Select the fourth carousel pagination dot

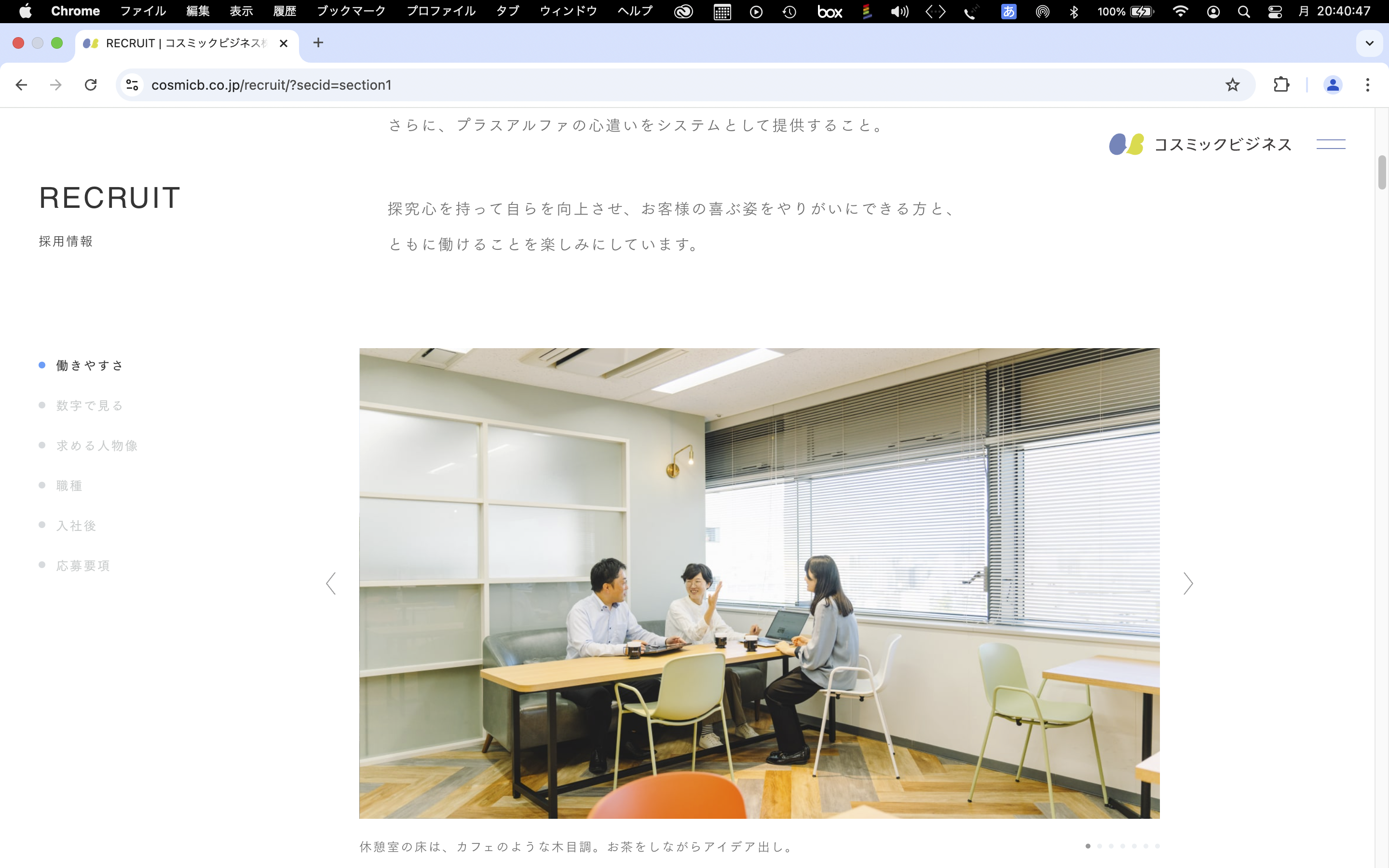point(1123,846)
